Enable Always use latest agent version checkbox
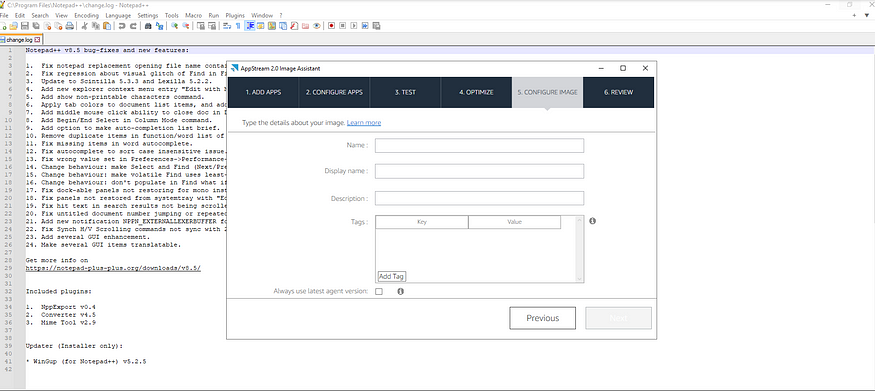 click(379, 291)
